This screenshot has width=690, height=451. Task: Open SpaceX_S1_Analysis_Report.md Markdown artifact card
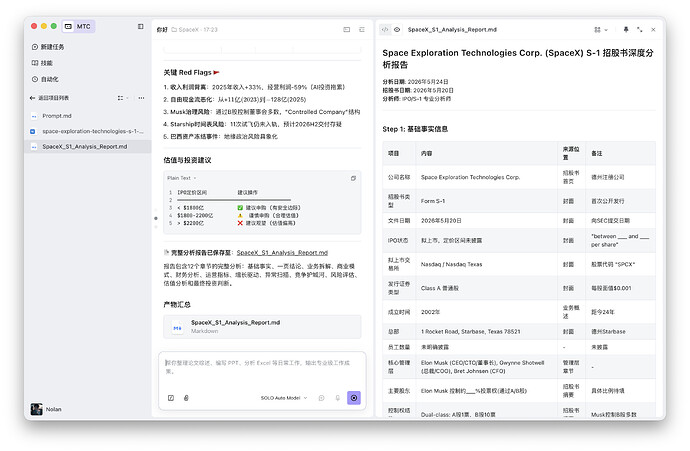(x=262, y=326)
